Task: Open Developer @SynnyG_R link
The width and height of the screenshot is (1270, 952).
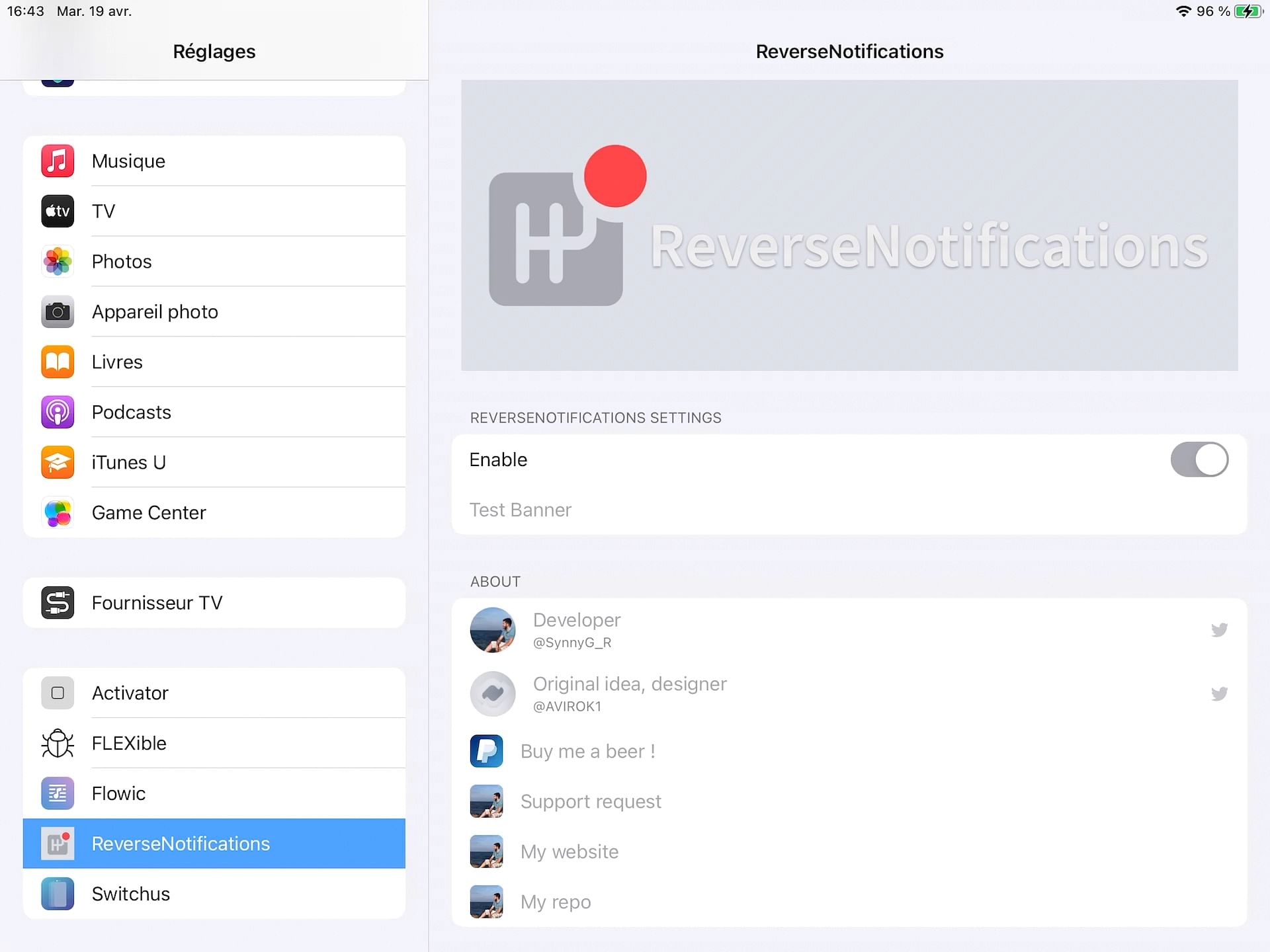Action: [x=849, y=629]
